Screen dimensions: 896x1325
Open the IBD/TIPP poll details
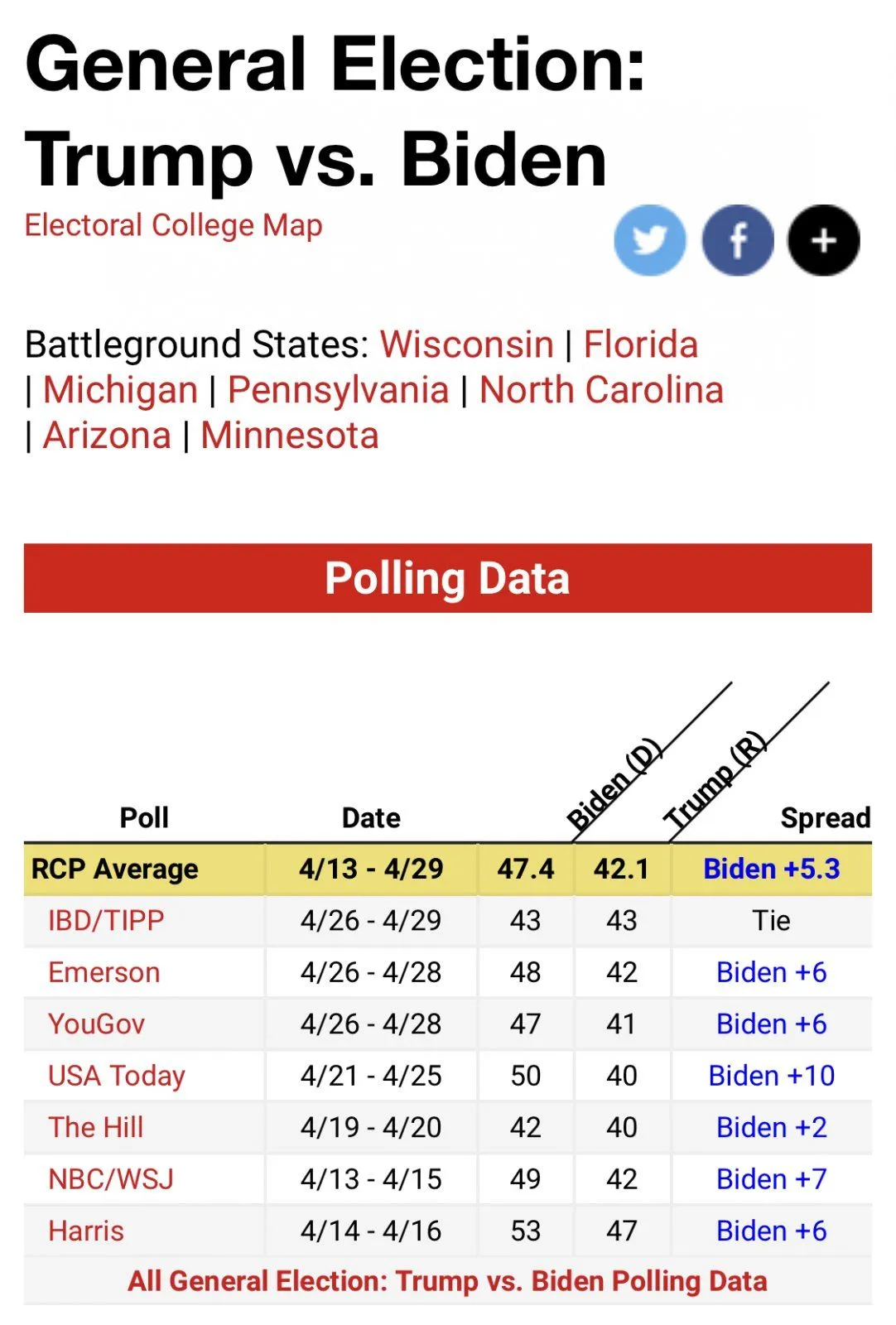(106, 920)
